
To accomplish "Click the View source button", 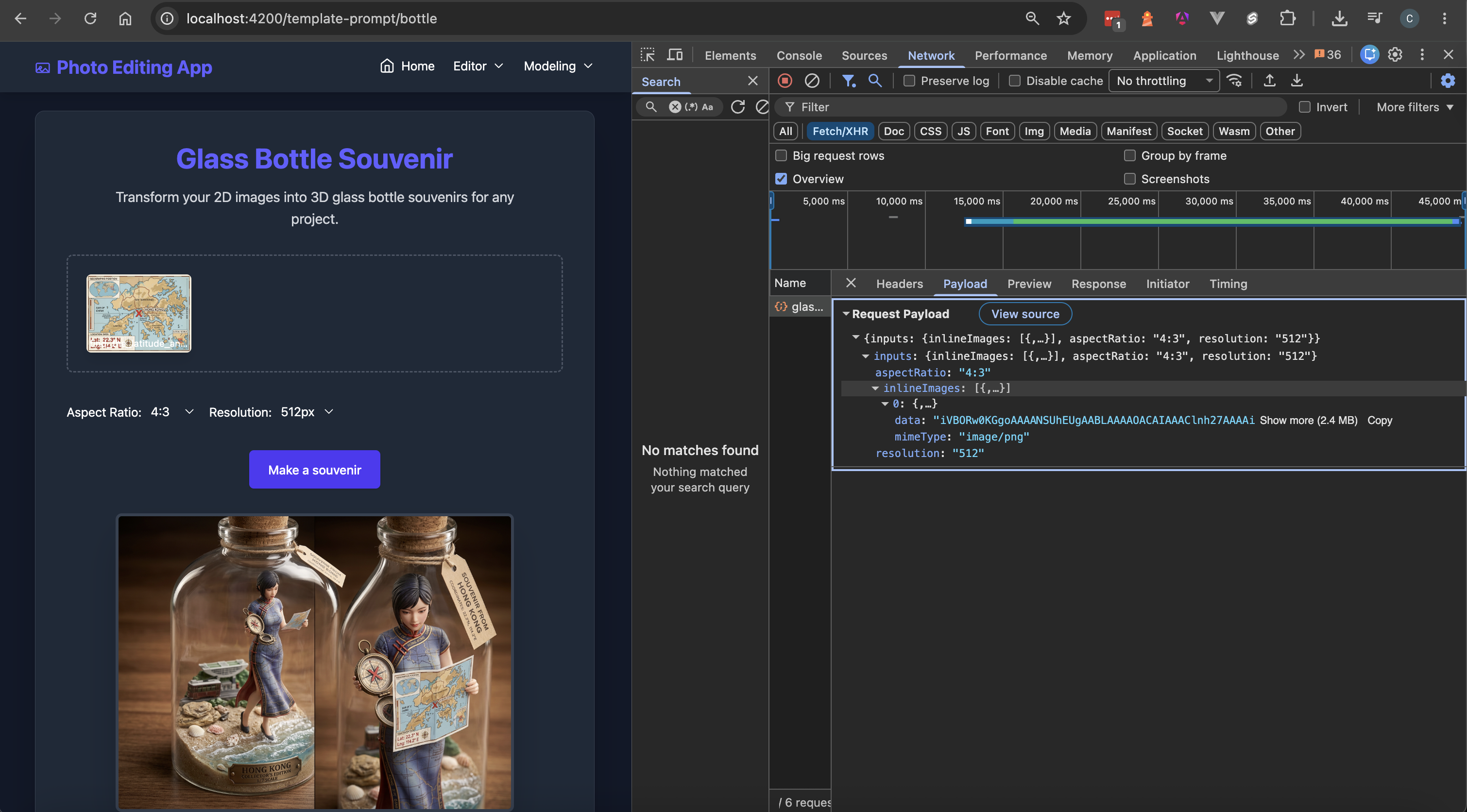I will [x=1025, y=314].
